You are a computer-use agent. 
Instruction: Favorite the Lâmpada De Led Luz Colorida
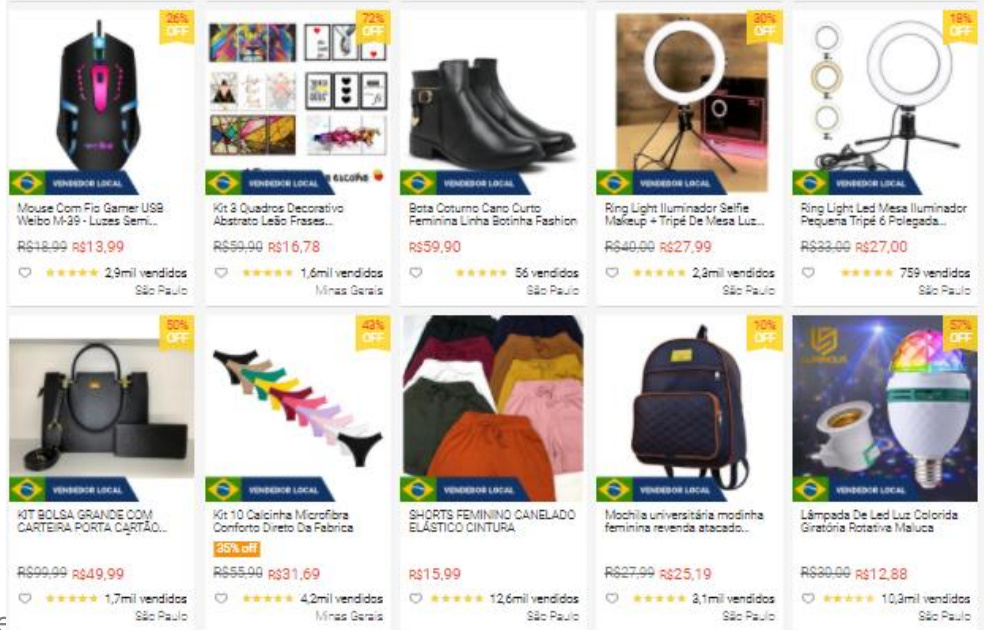(808, 598)
